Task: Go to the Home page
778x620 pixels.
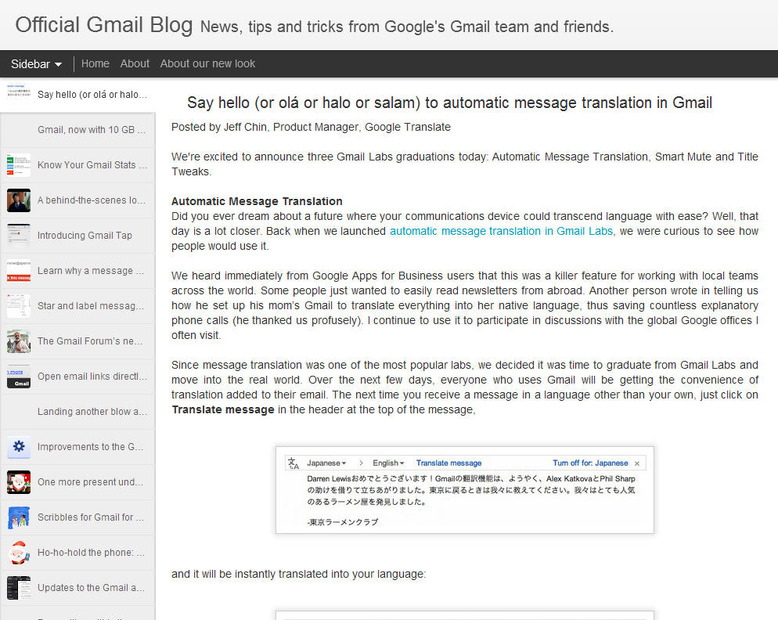Action: click(x=95, y=63)
